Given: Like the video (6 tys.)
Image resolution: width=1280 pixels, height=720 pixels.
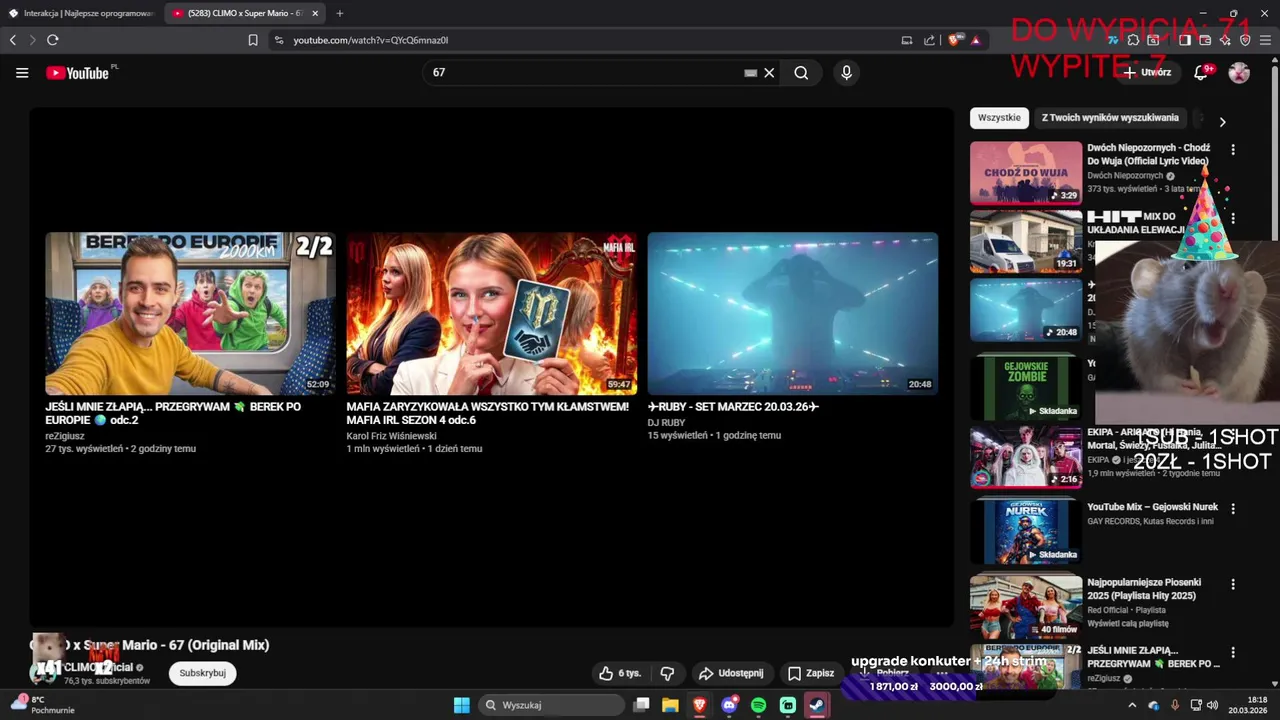Looking at the screenshot, I should point(620,673).
